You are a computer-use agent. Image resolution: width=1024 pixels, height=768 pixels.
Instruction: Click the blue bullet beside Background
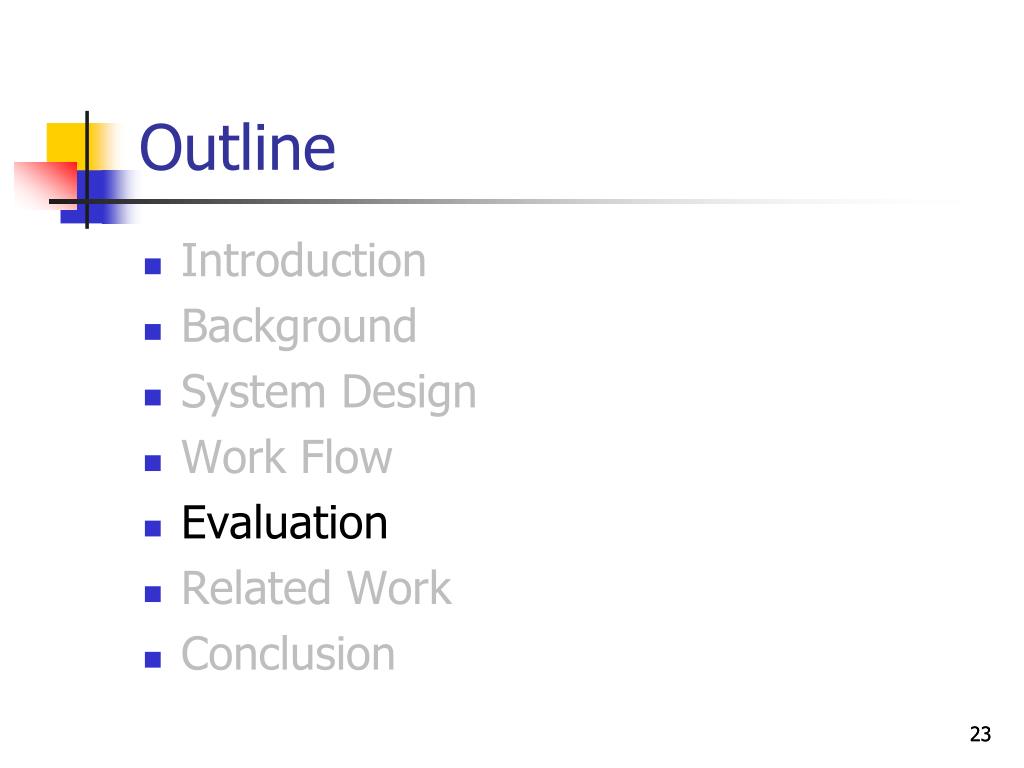click(153, 332)
